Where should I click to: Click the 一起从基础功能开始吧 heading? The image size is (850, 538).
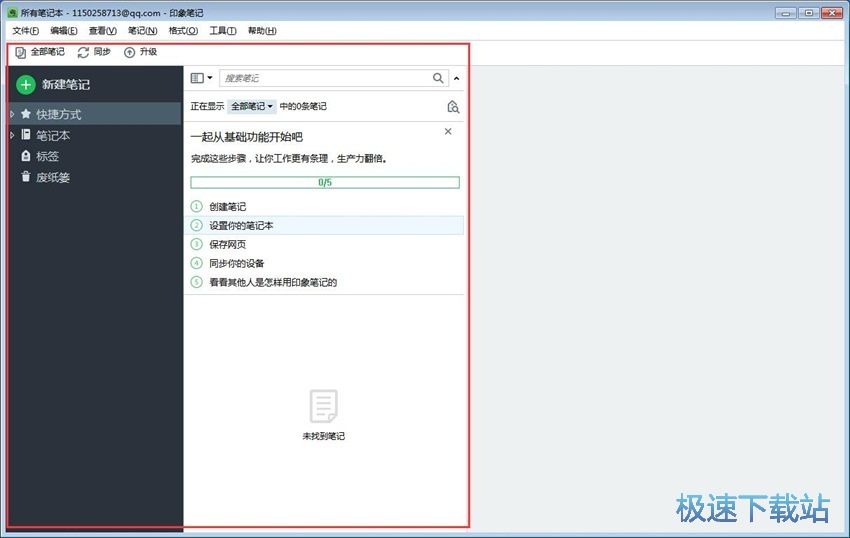click(247, 137)
